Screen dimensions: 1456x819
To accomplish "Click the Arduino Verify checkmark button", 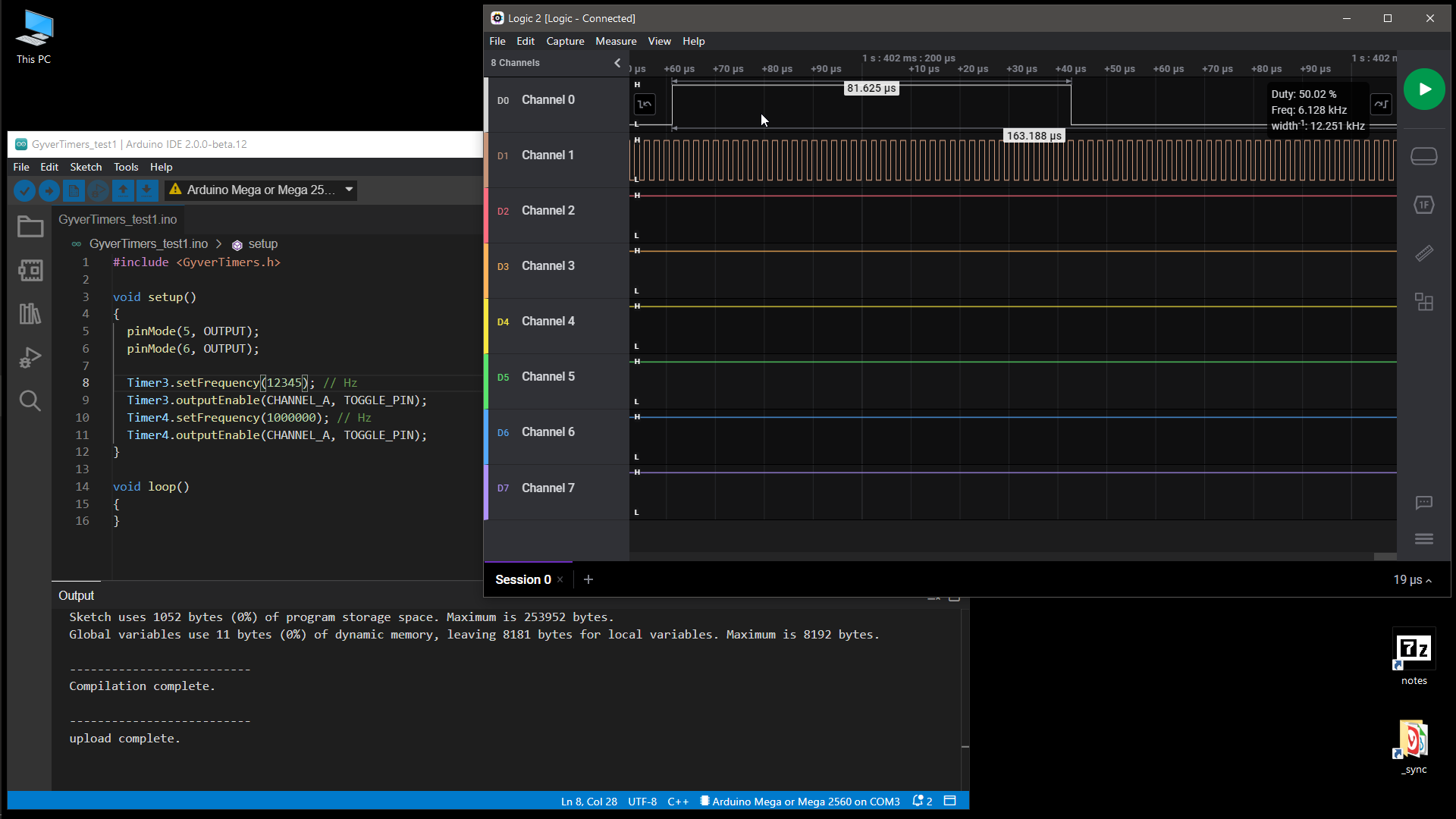I will [x=24, y=190].
